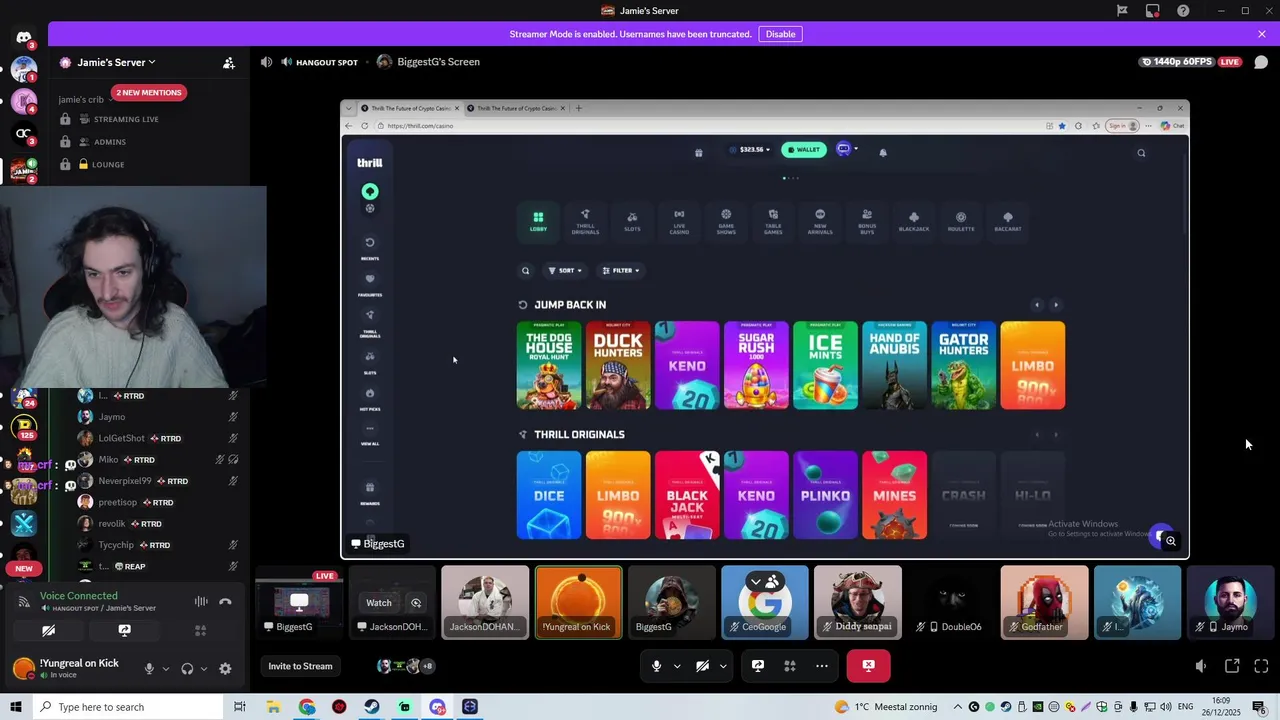Viewport: 1280px width, 720px height.
Task: Open Chrome from the taskbar
Action: (x=307, y=707)
